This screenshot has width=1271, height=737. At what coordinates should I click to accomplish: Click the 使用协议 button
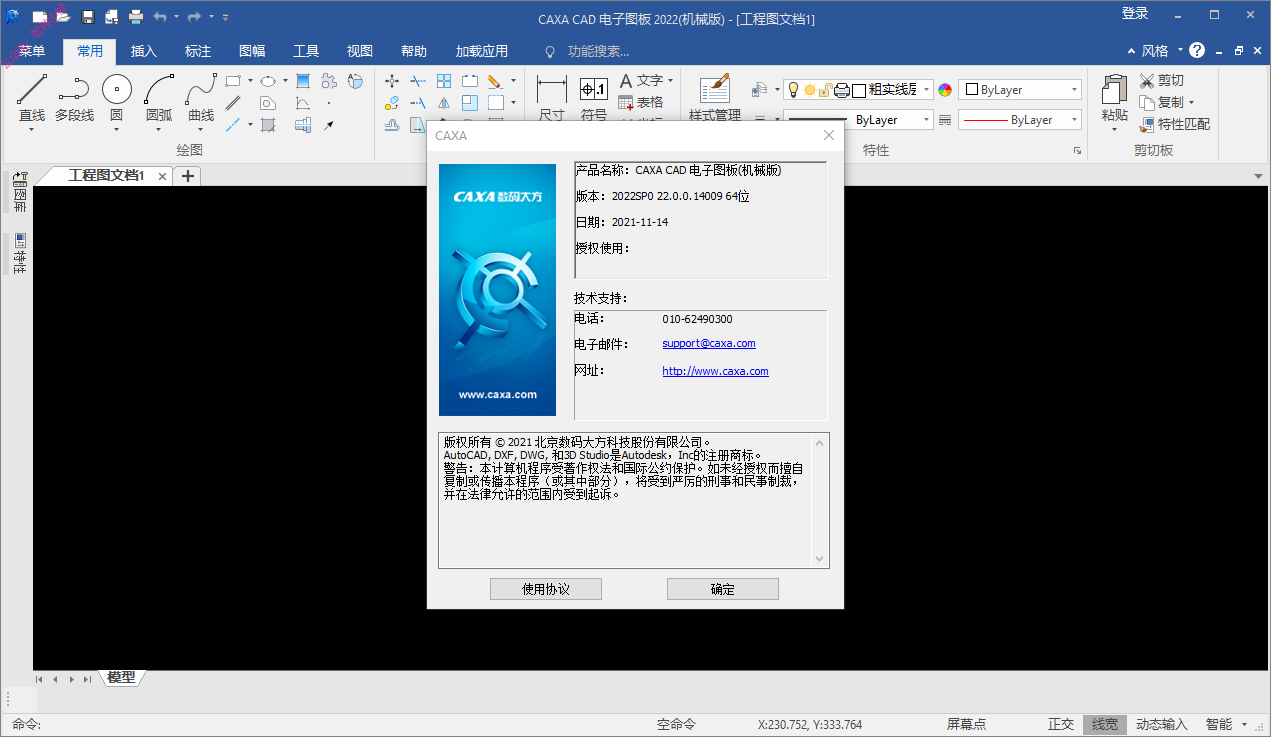[x=546, y=589]
